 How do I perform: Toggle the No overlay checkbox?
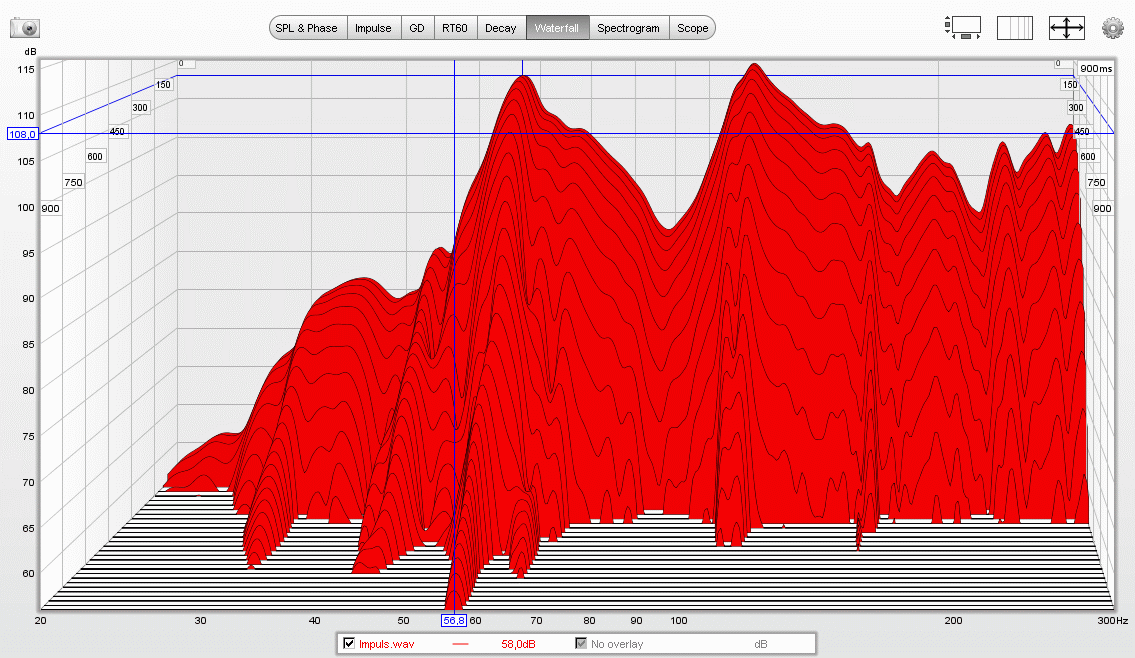tap(581, 643)
